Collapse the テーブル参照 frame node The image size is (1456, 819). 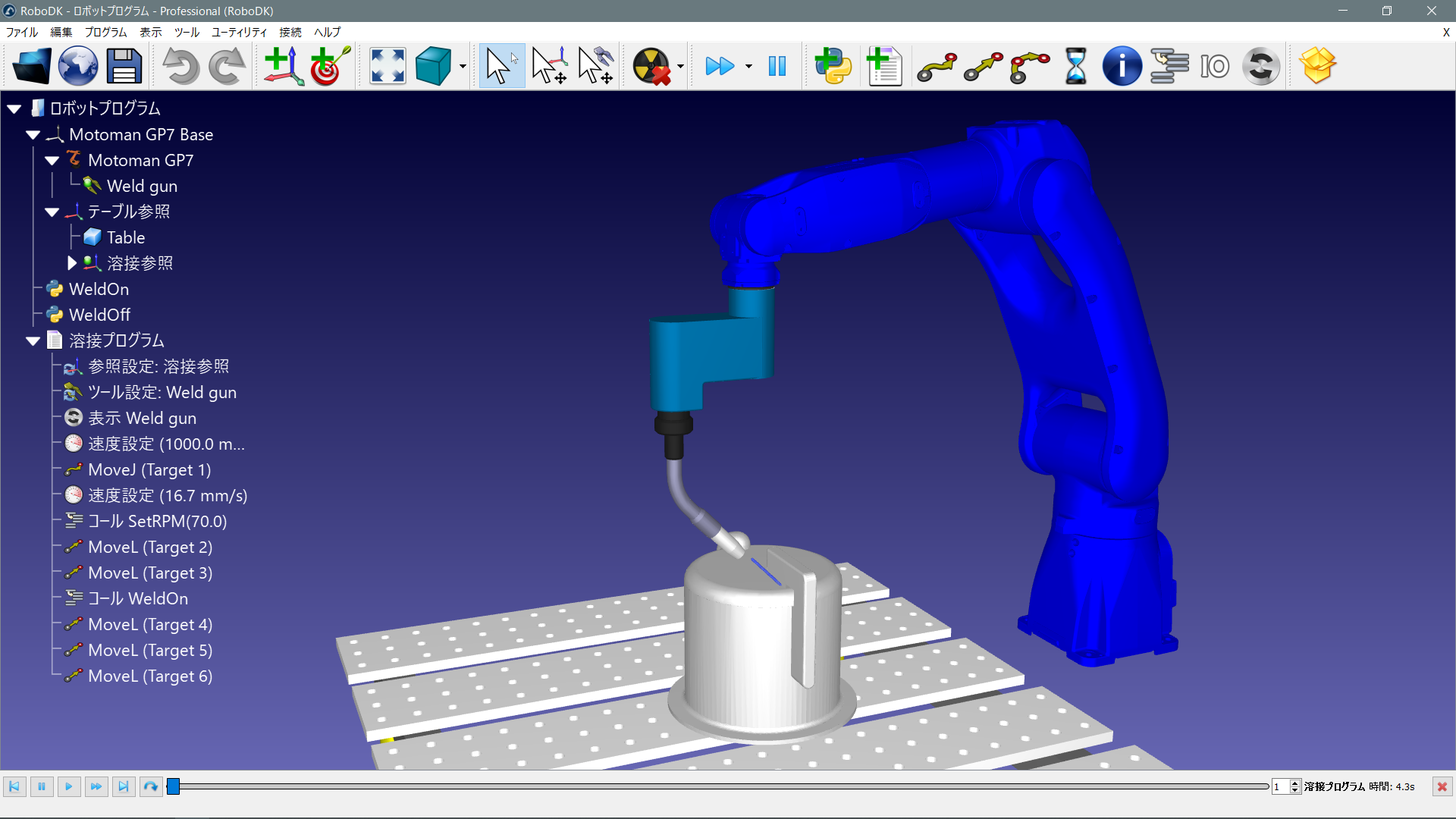52,212
